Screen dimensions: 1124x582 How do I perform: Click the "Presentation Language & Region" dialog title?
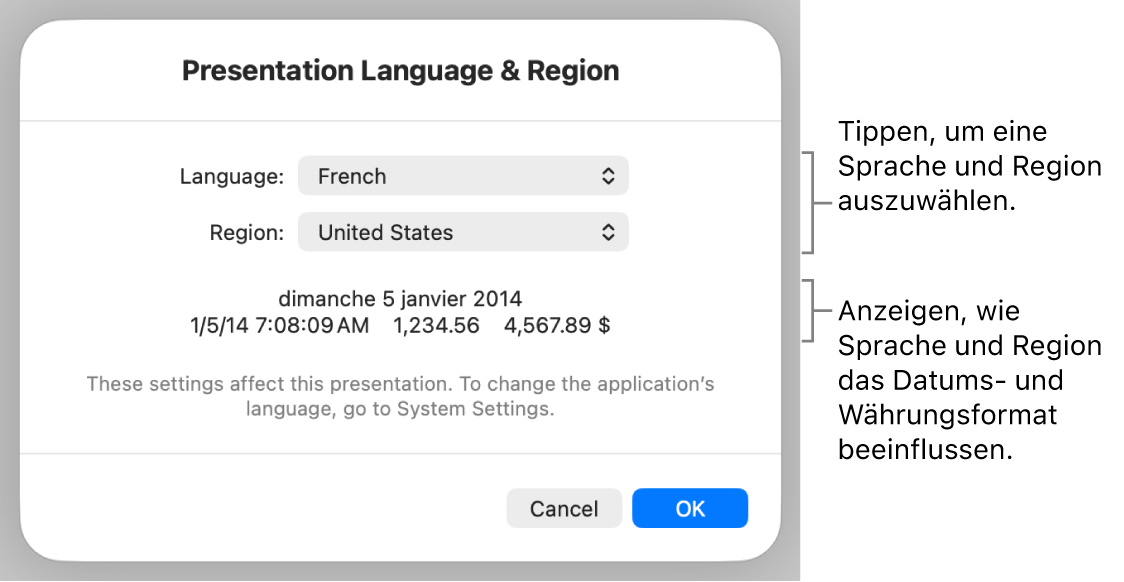coord(400,71)
